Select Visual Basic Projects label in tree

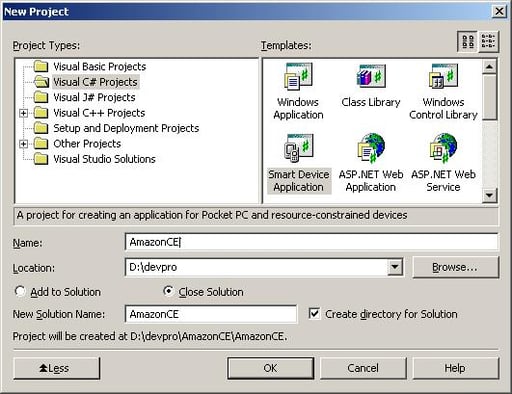pos(100,67)
